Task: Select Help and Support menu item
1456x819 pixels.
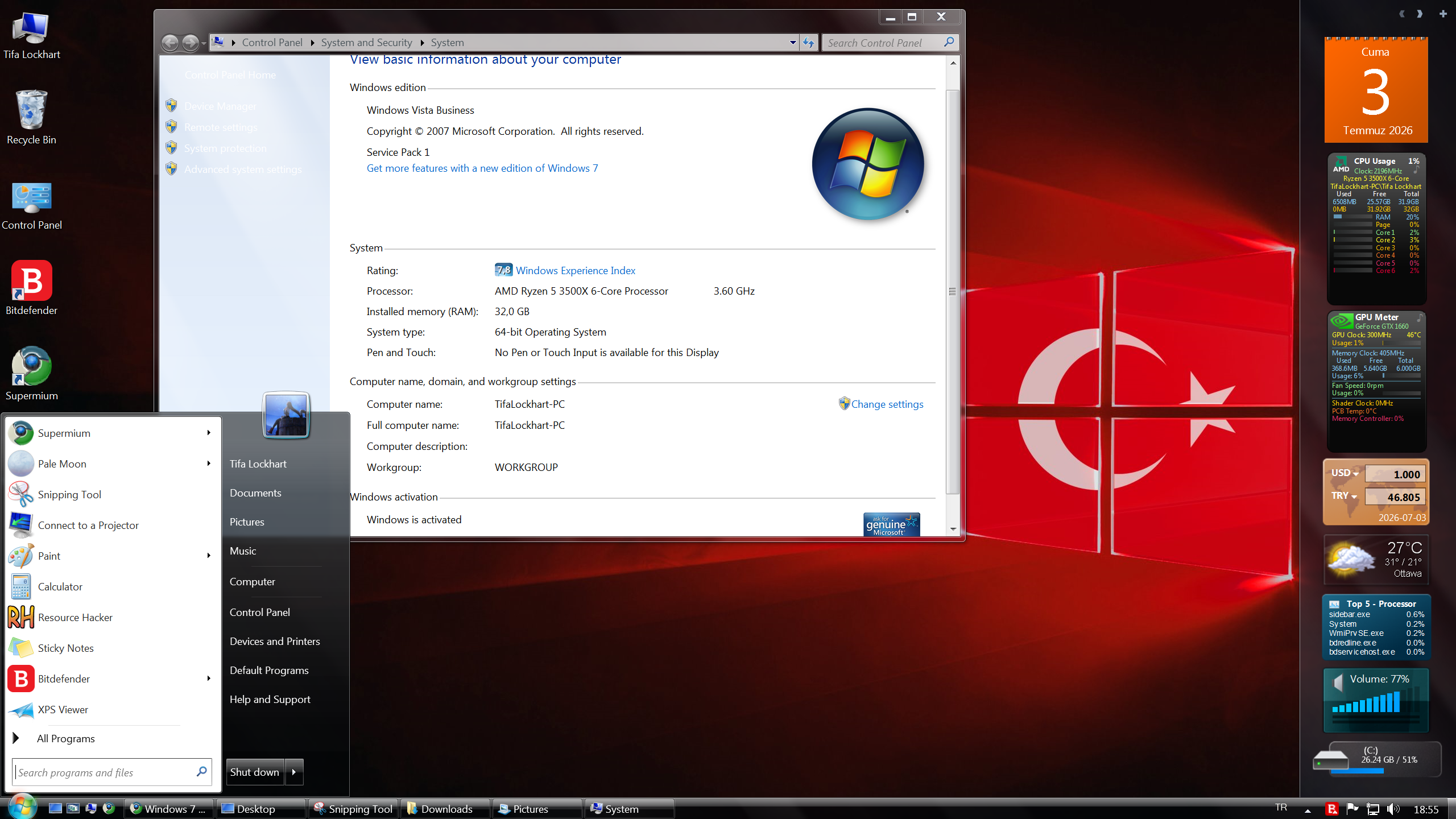Action: pos(270,699)
